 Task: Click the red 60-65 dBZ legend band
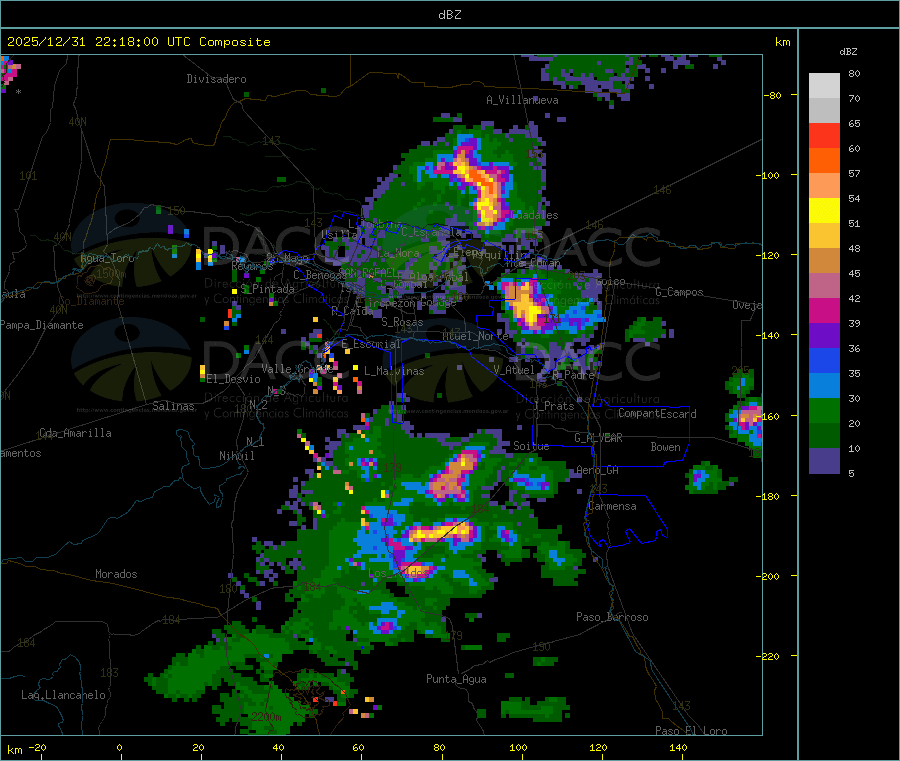[x=824, y=135]
